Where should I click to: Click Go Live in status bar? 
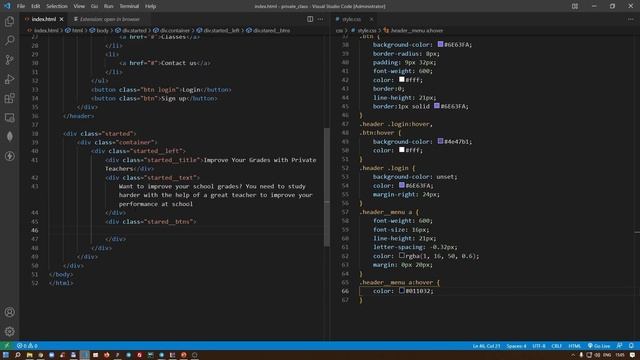point(599,346)
